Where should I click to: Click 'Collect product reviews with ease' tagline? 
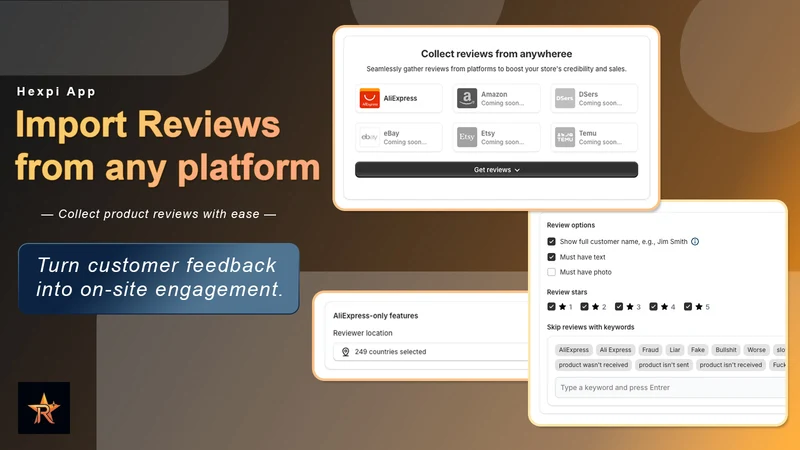[159, 214]
